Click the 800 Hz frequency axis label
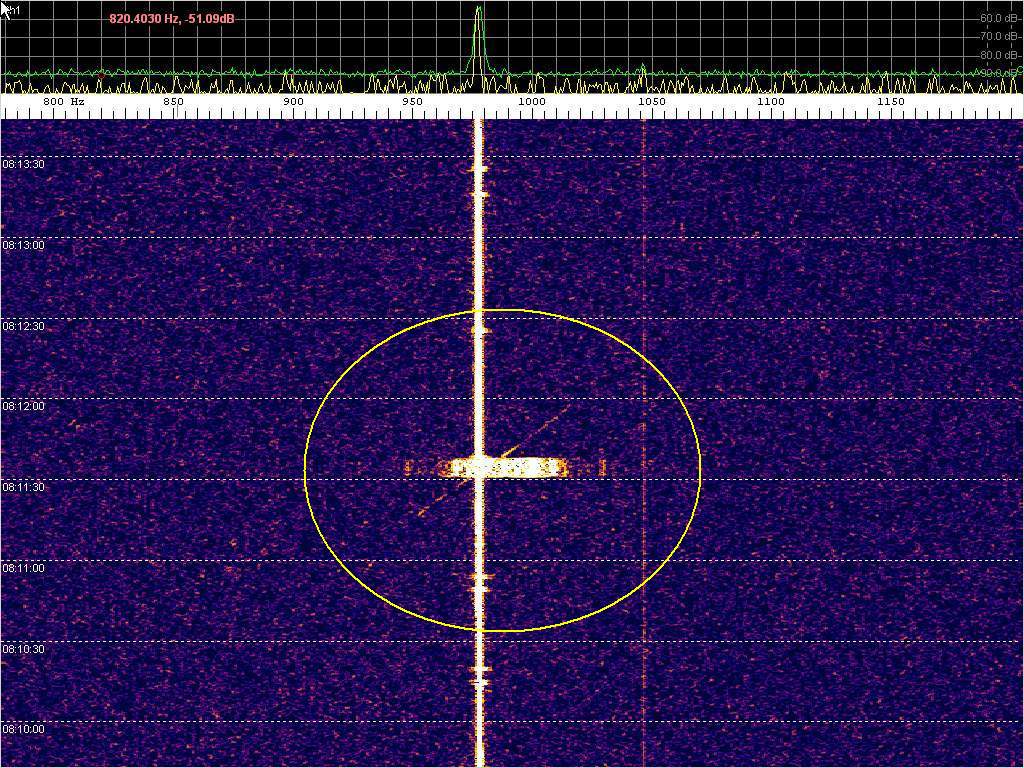 click(x=62, y=102)
